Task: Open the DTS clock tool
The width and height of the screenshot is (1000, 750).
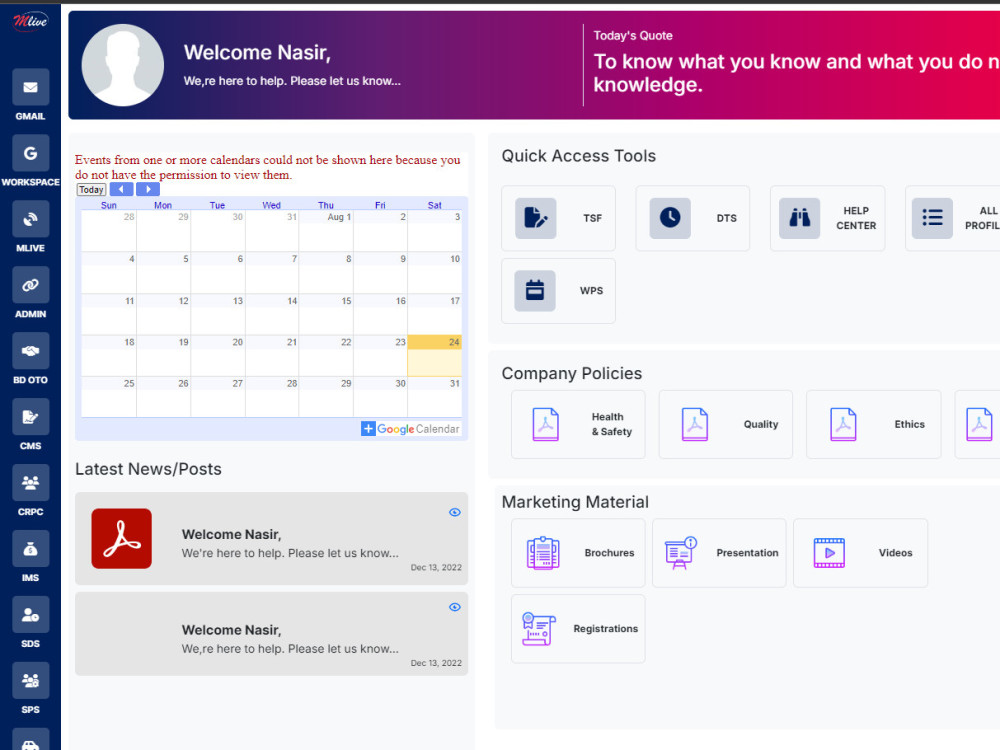Action: click(693, 218)
